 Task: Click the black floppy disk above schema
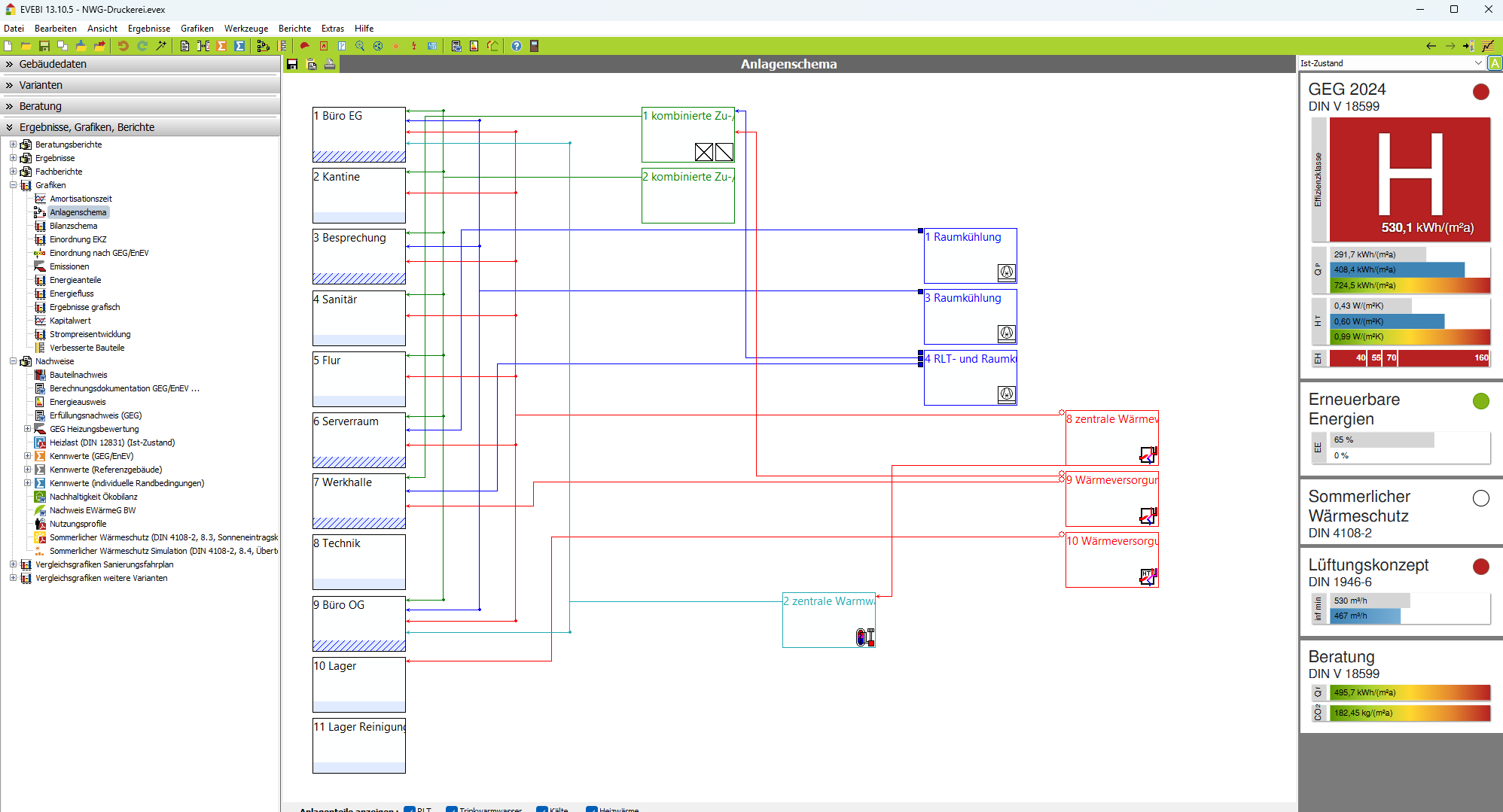pyautogui.click(x=292, y=65)
